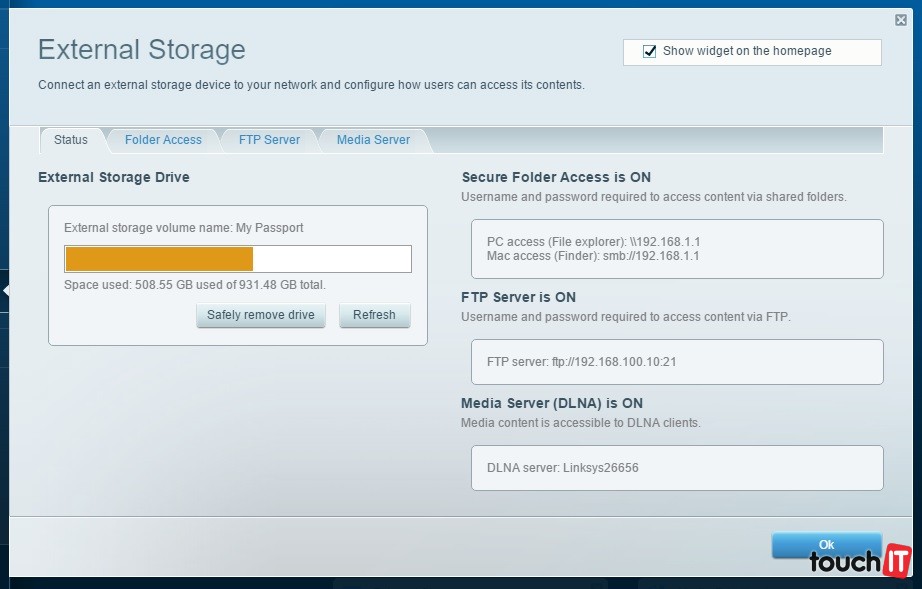Close the External Storage dialog
The width and height of the screenshot is (922, 589).
(901, 20)
